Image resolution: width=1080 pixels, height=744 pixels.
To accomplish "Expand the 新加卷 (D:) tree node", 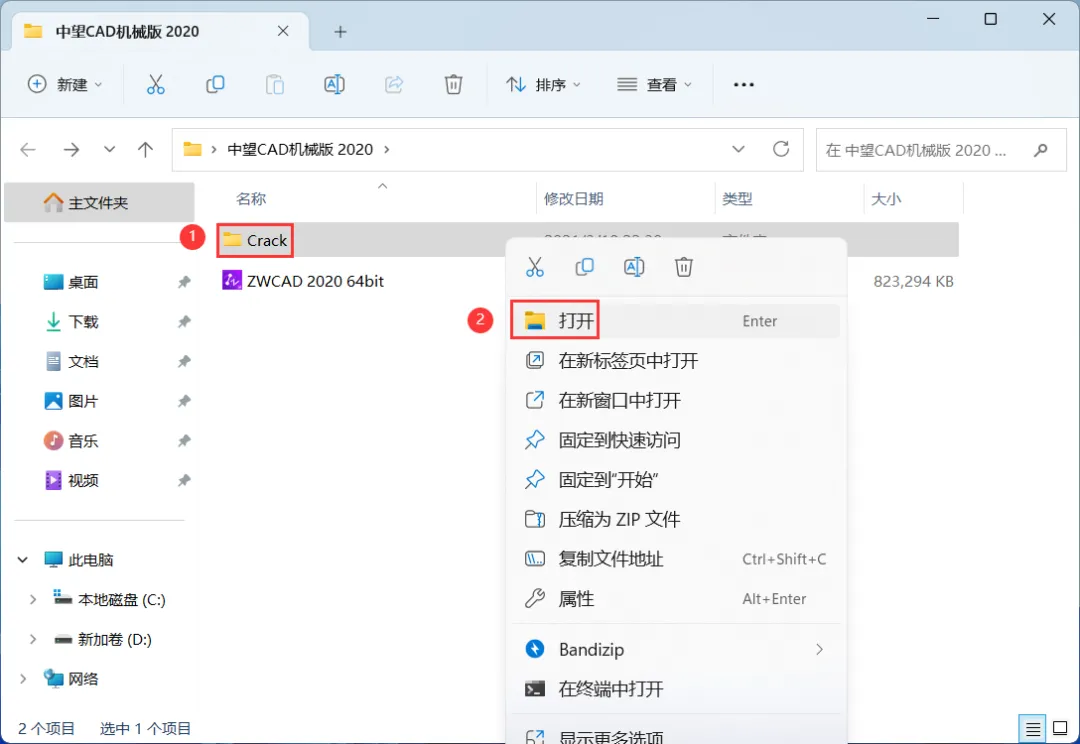I will [32, 639].
